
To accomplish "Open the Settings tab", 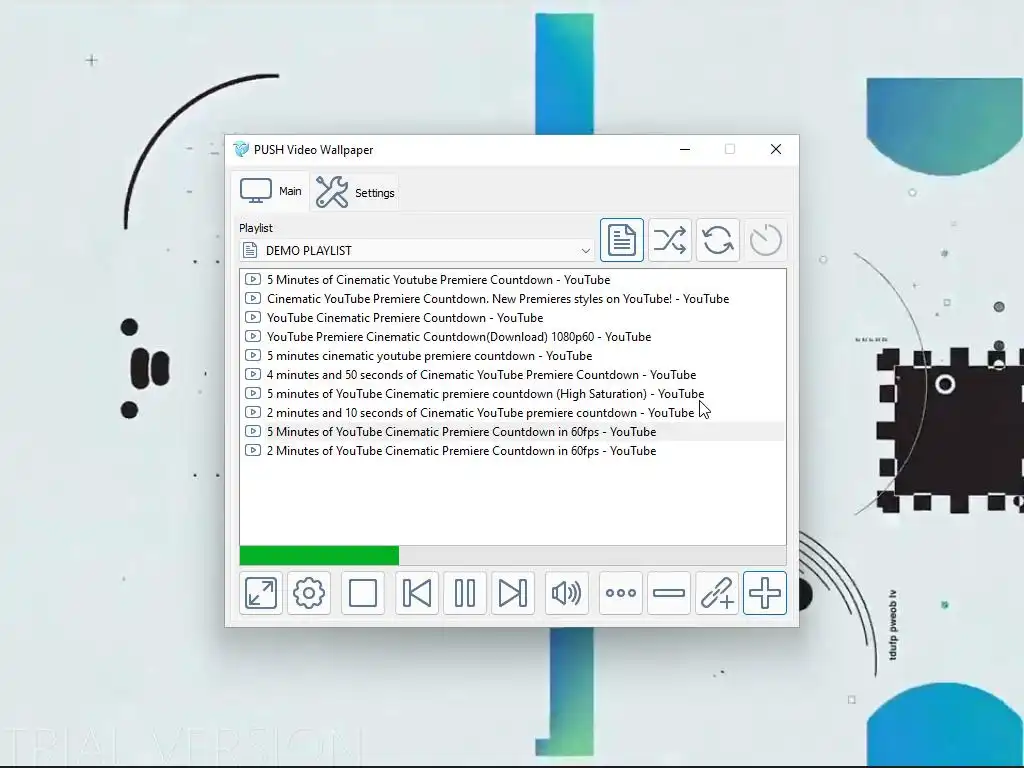I will pos(355,193).
